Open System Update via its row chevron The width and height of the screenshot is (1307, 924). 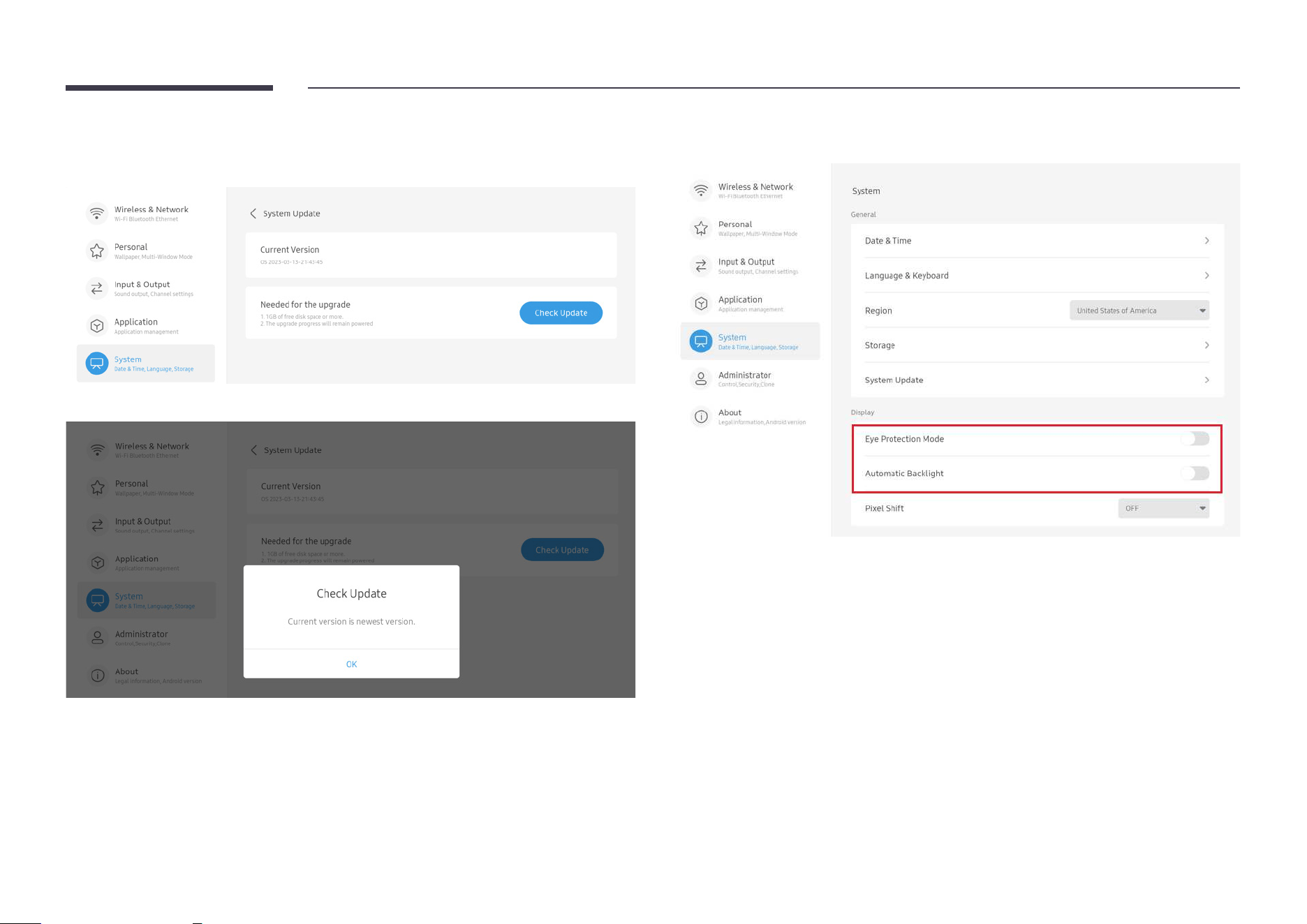click(1206, 380)
